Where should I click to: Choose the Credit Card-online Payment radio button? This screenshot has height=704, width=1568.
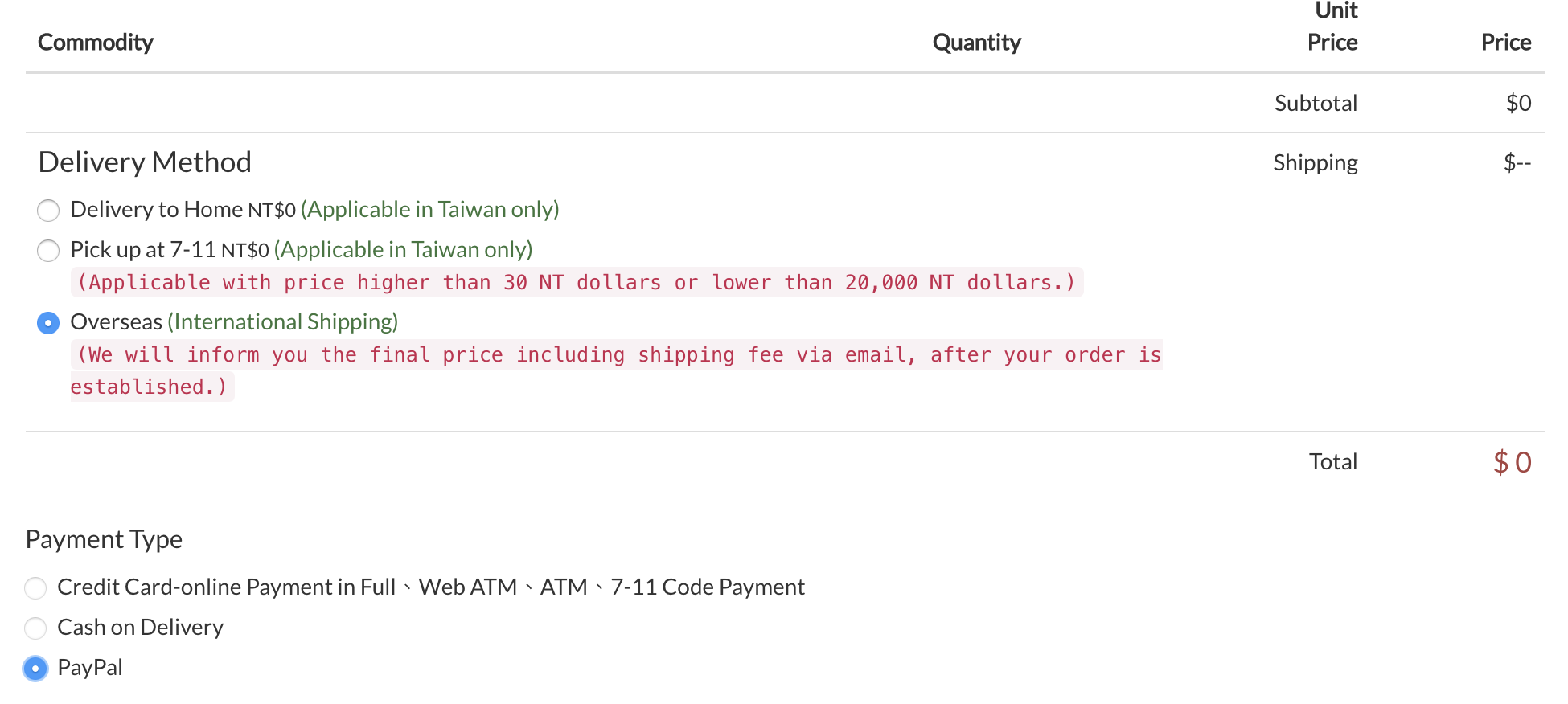pos(35,588)
